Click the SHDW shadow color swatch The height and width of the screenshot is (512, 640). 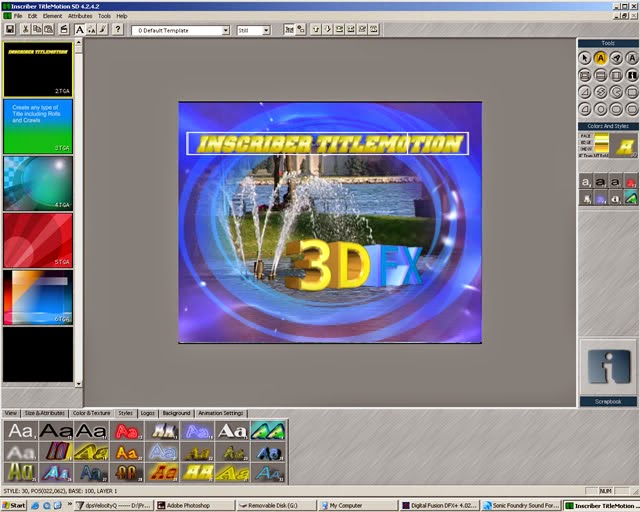coord(602,149)
